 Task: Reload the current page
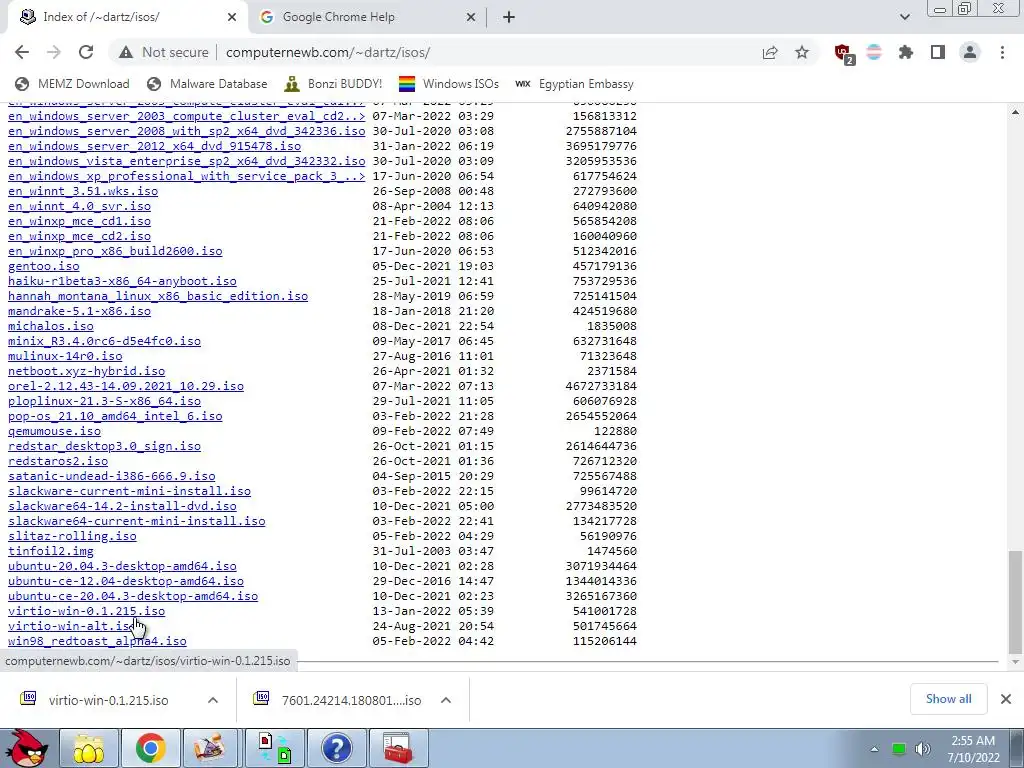pos(86,52)
